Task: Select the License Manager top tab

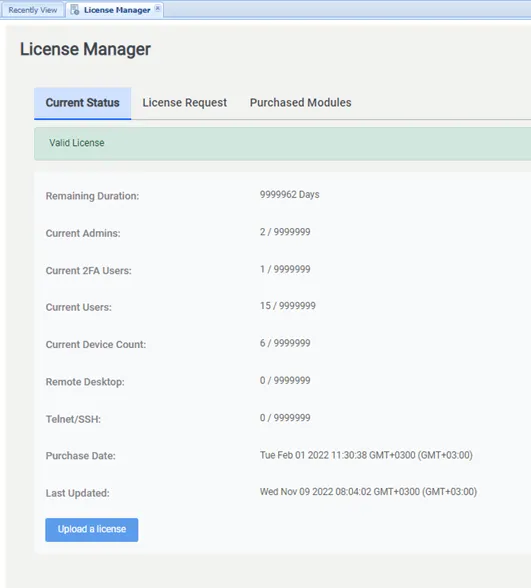Action: [x=115, y=10]
